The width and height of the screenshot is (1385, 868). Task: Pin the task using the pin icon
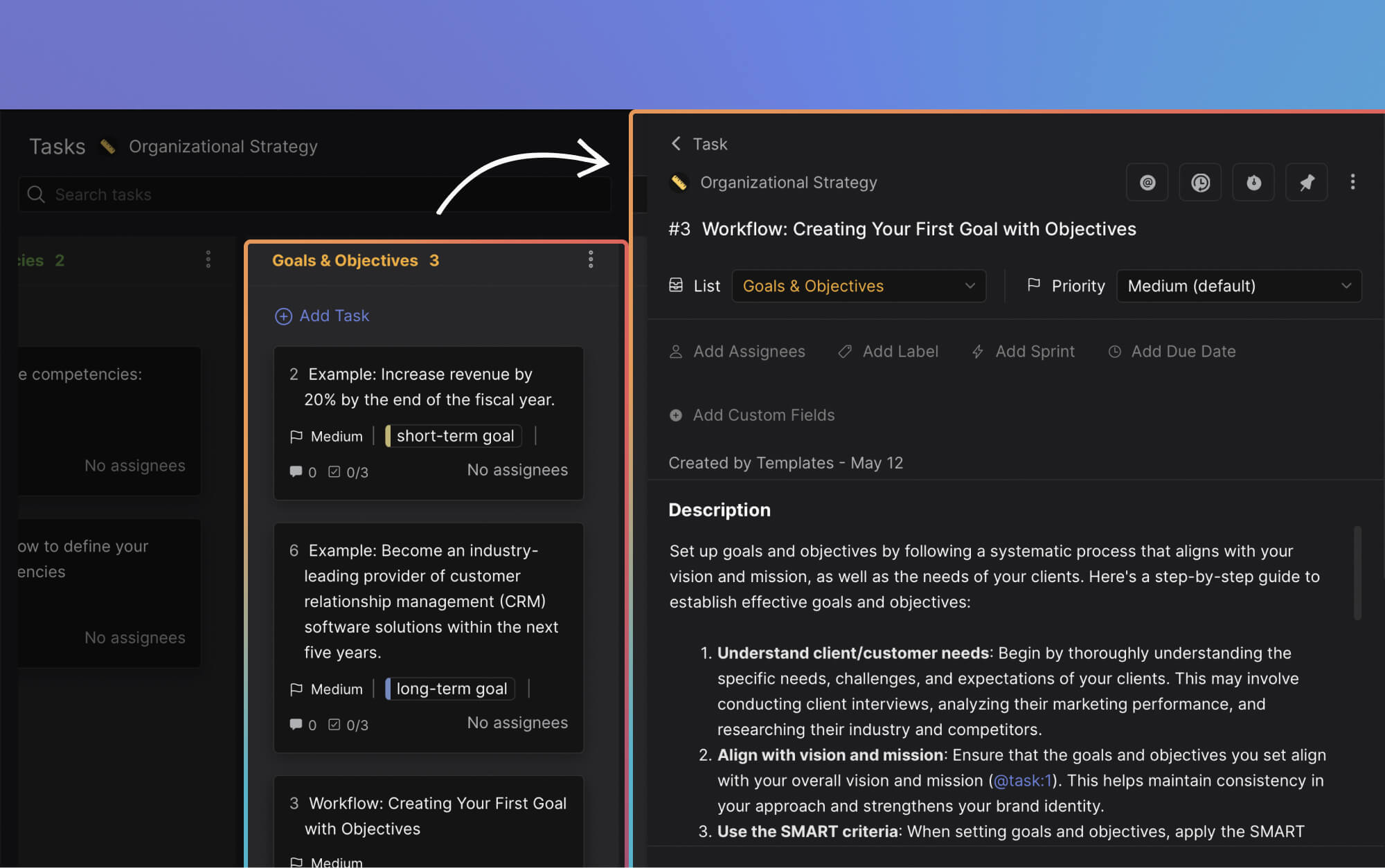1307,182
